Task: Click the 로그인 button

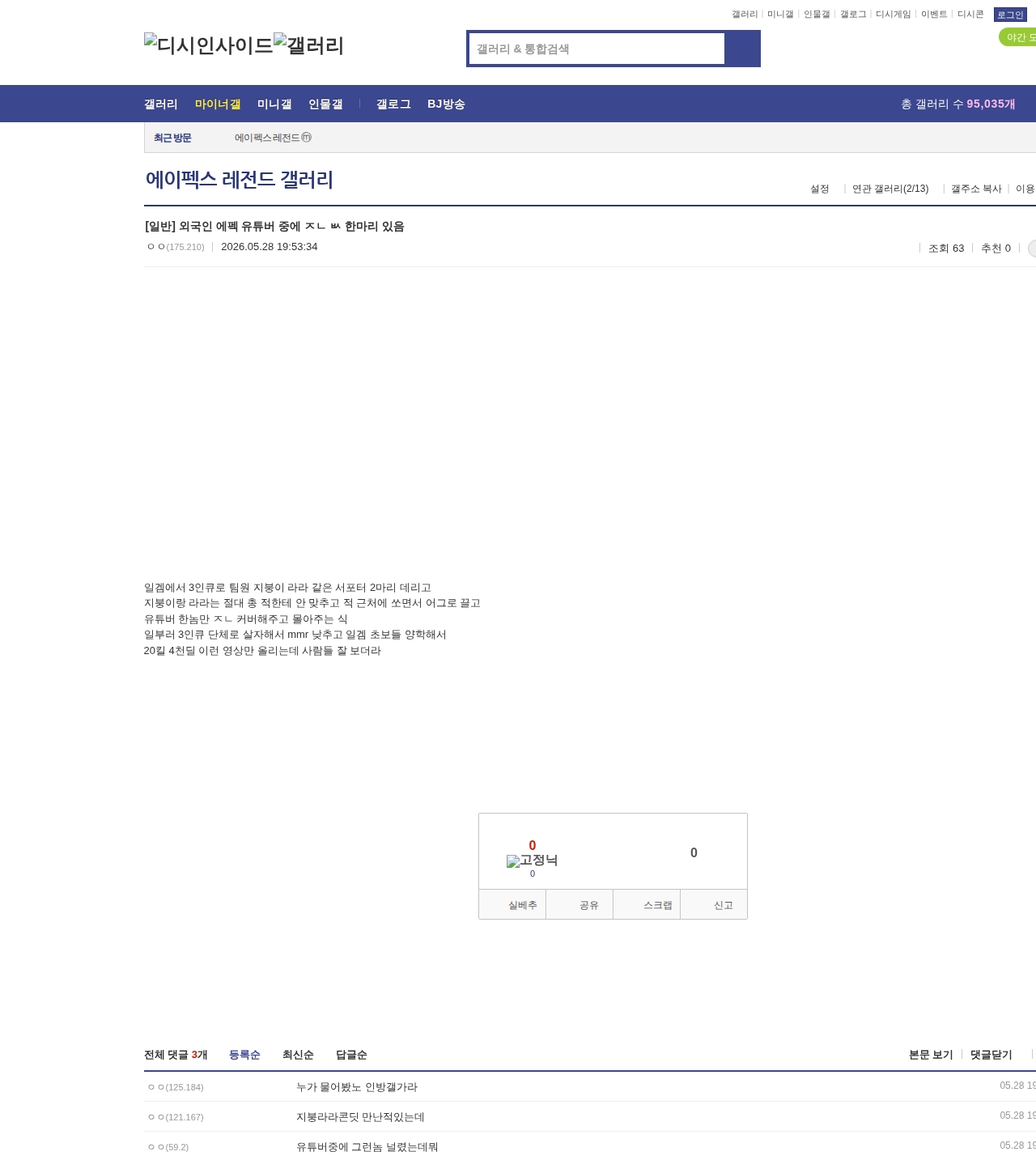Action: point(1010,15)
